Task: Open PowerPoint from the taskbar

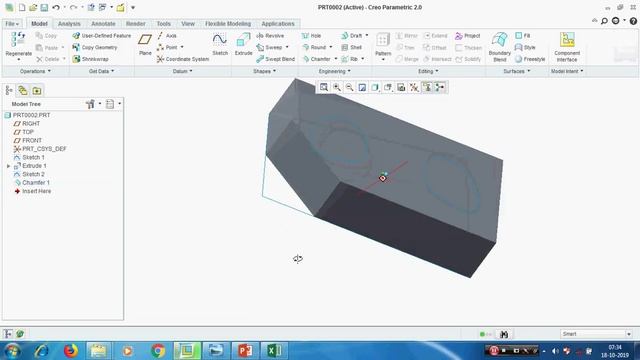Action: (x=245, y=351)
